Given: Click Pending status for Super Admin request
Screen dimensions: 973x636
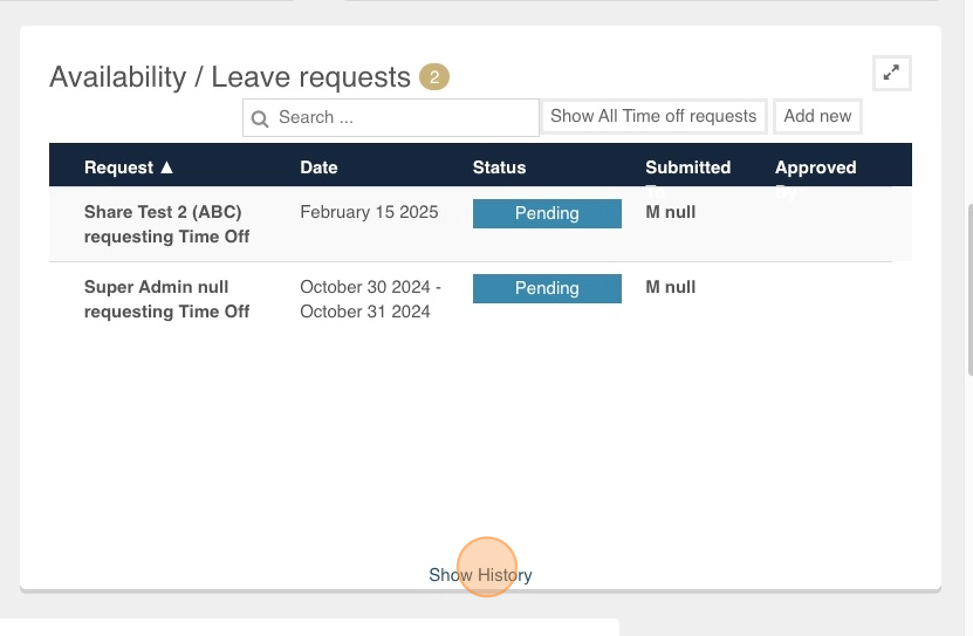Looking at the screenshot, I should click(547, 289).
